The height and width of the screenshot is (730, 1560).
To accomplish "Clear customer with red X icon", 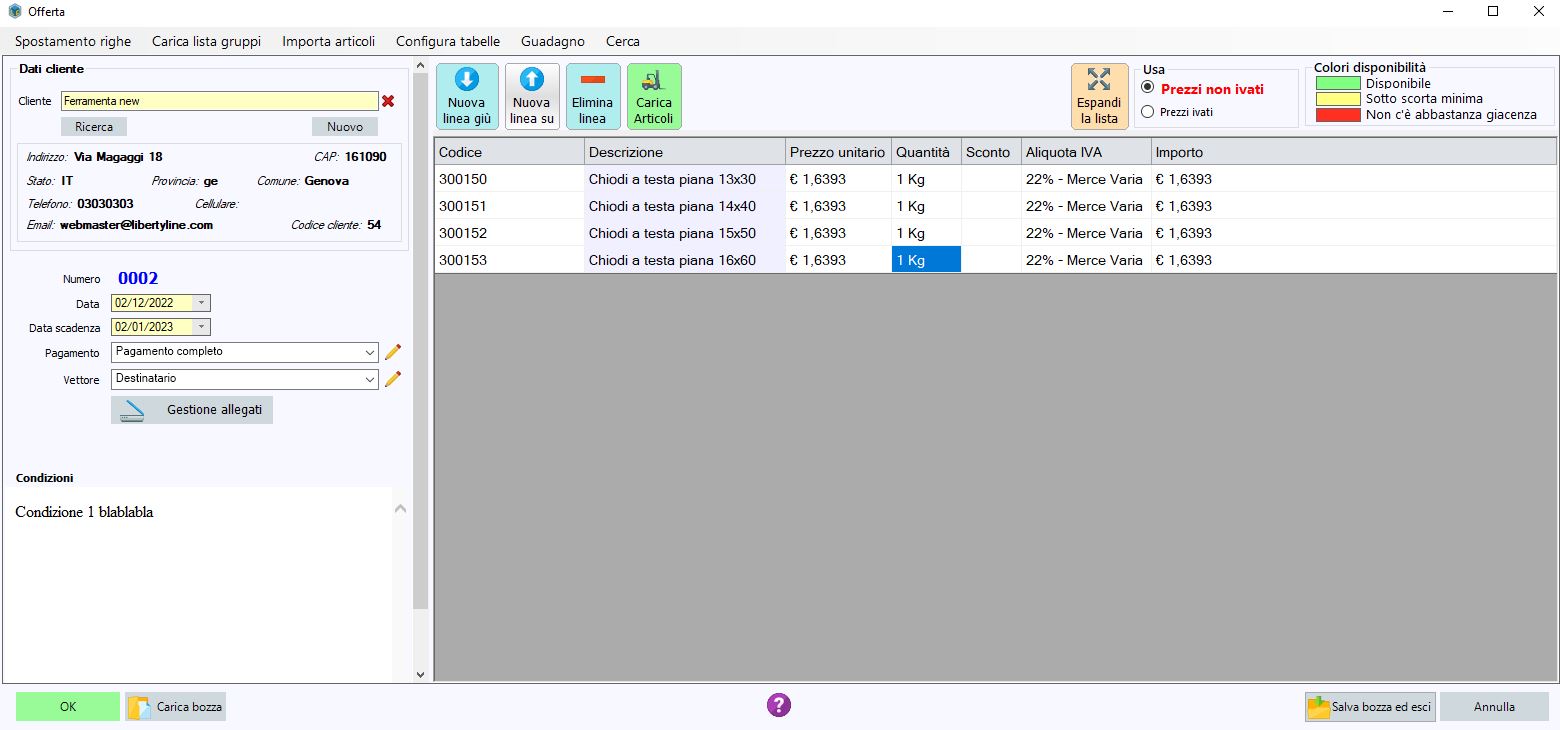I will coord(388,101).
